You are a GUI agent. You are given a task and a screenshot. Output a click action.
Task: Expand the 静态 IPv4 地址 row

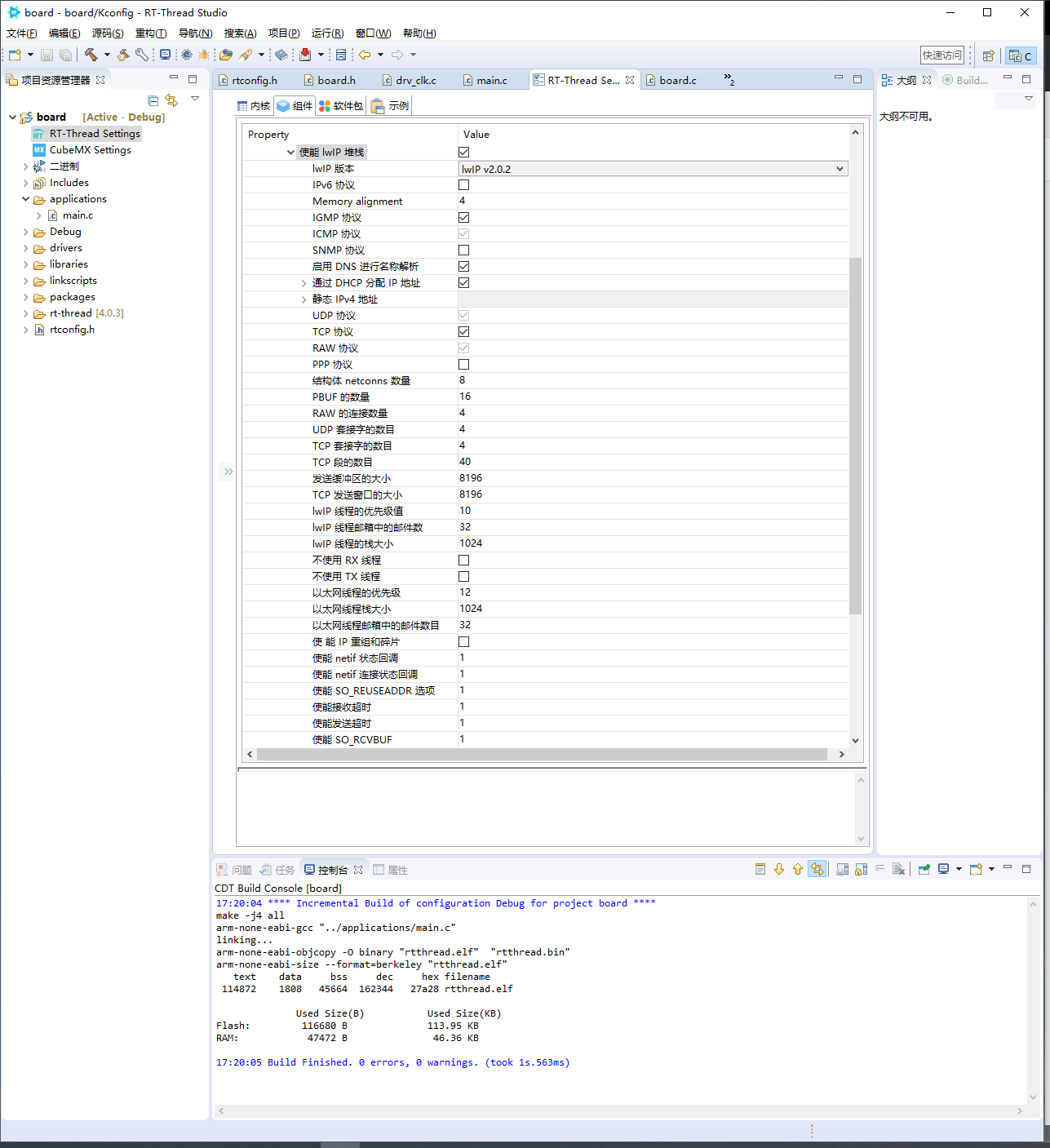[x=303, y=299]
